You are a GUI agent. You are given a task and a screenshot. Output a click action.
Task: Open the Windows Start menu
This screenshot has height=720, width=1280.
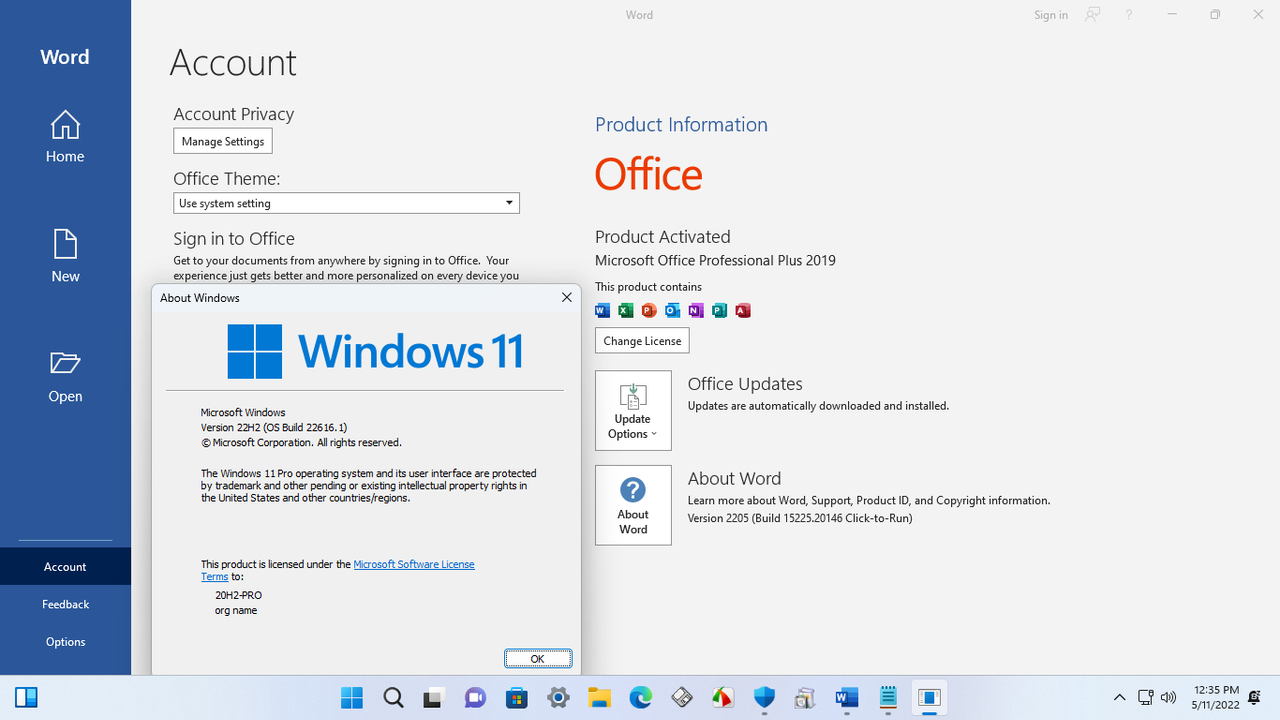352,698
